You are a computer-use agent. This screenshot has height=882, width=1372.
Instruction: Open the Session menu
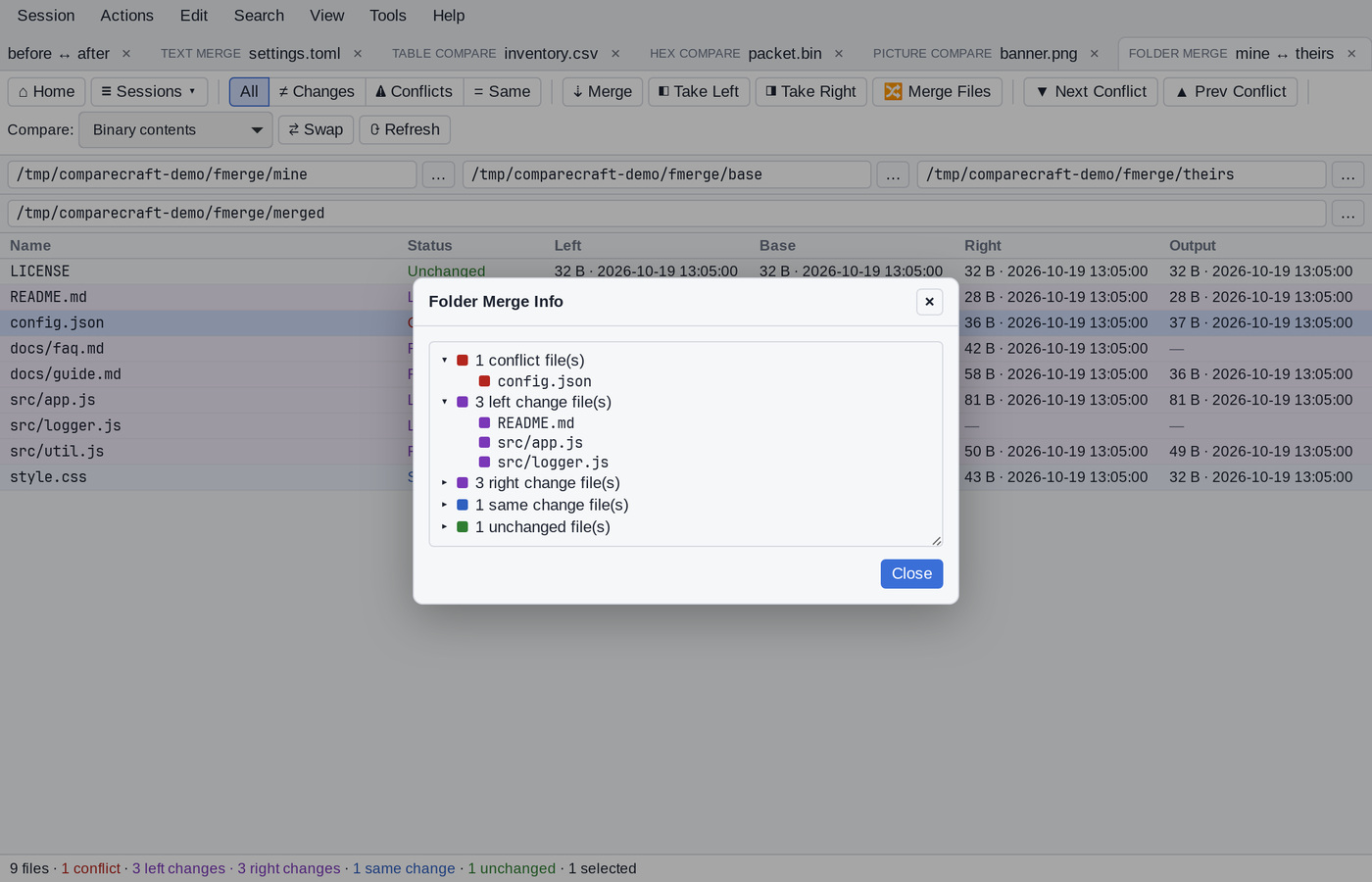(x=46, y=16)
